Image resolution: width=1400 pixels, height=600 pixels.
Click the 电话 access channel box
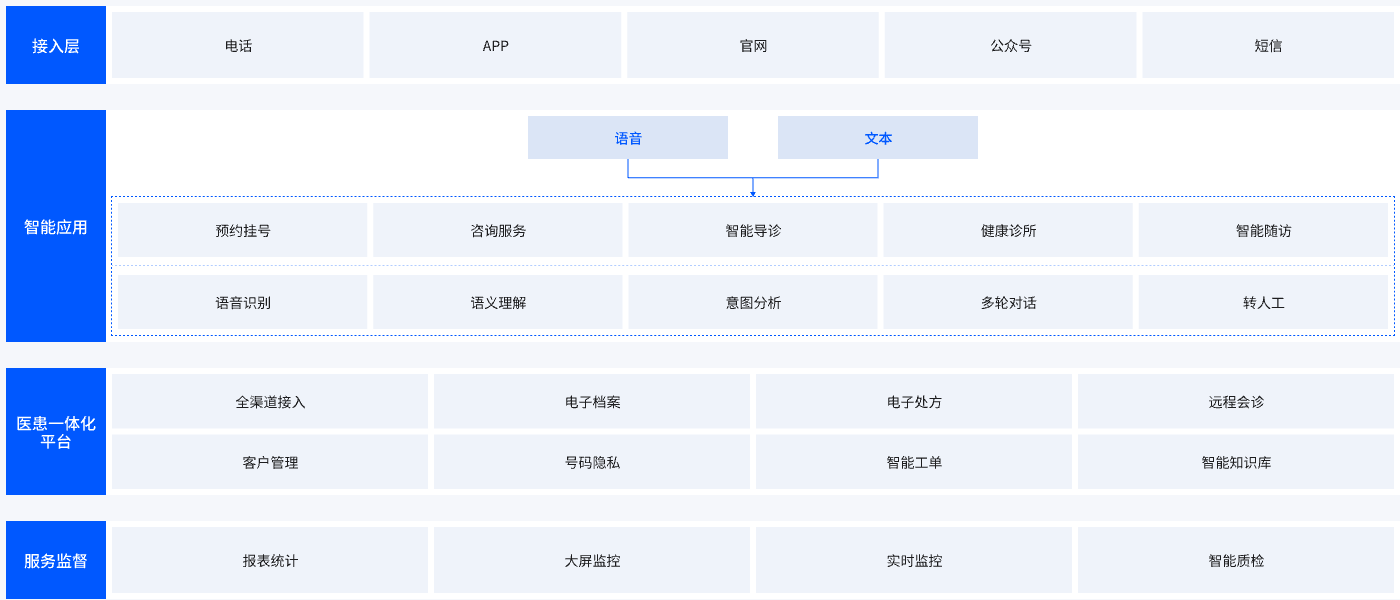pyautogui.click(x=238, y=45)
